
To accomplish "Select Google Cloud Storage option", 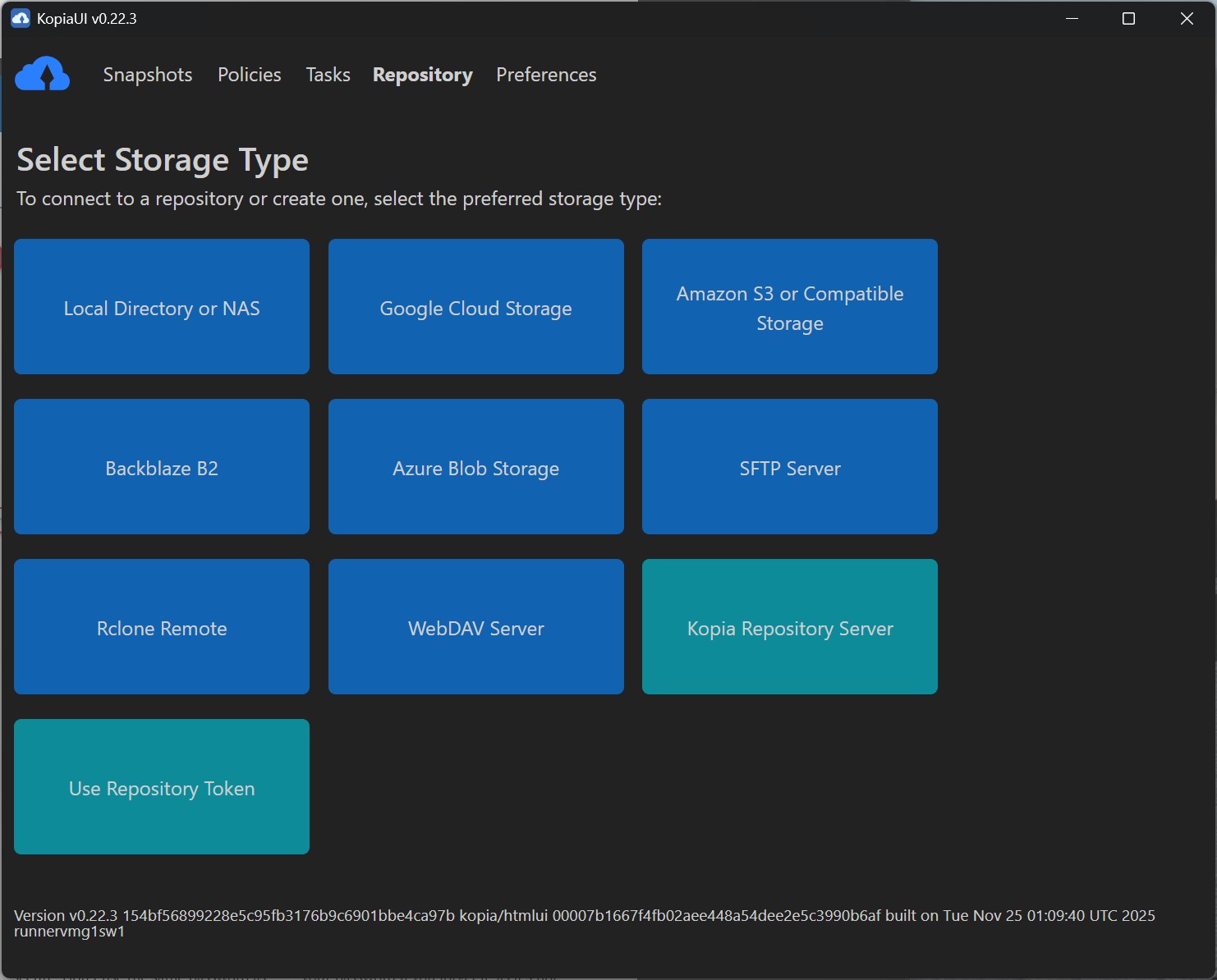I will (x=476, y=307).
